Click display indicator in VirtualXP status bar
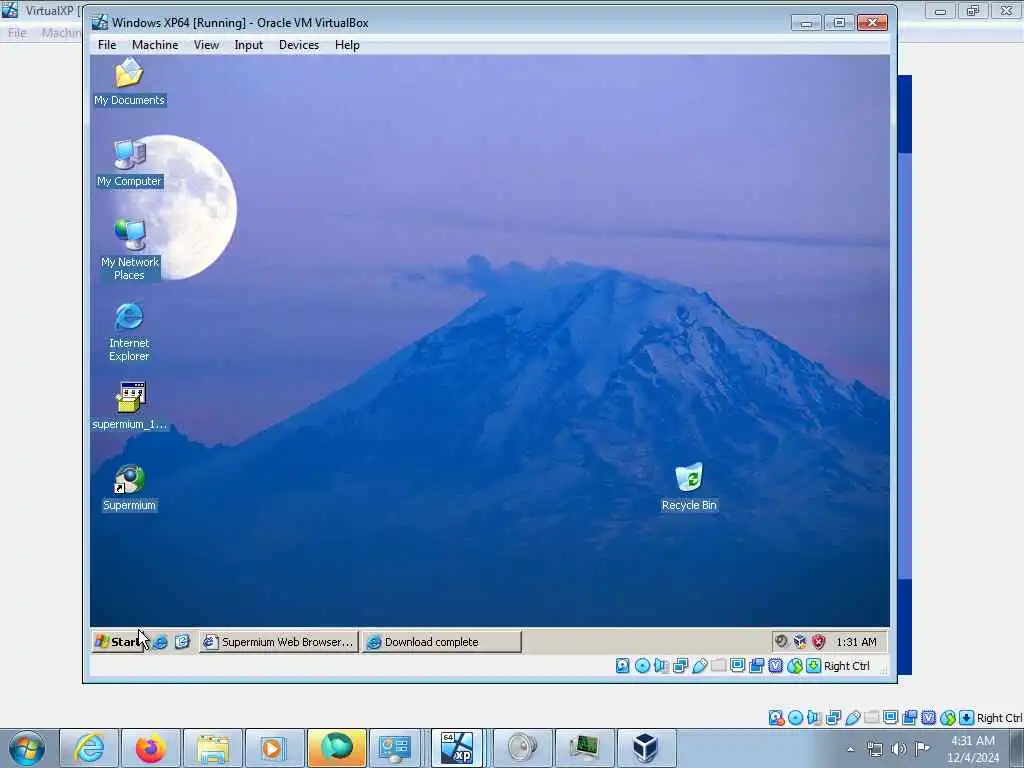The height and width of the screenshot is (768, 1024). pos(891,718)
